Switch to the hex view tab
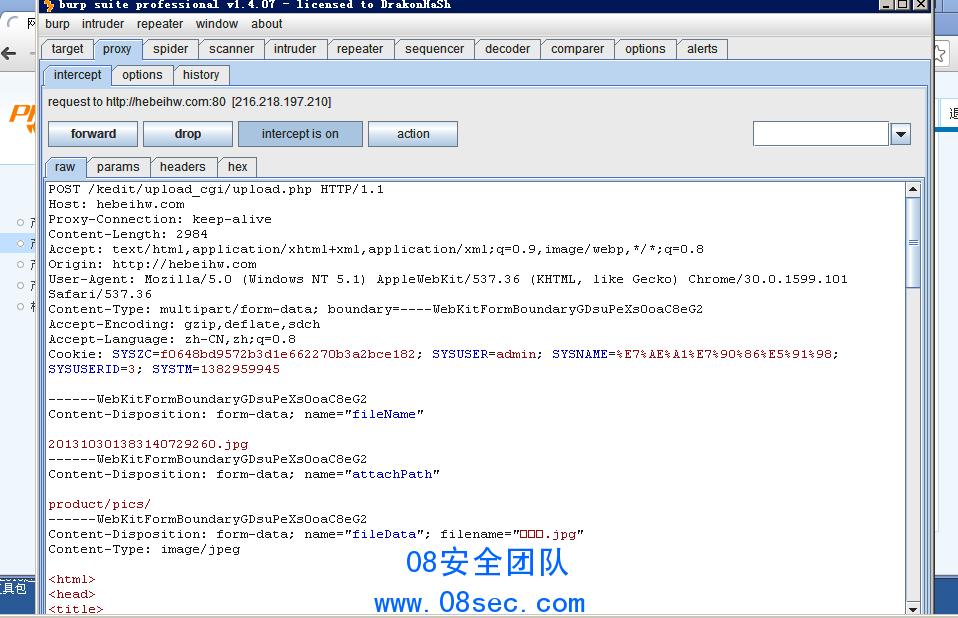 (x=238, y=167)
